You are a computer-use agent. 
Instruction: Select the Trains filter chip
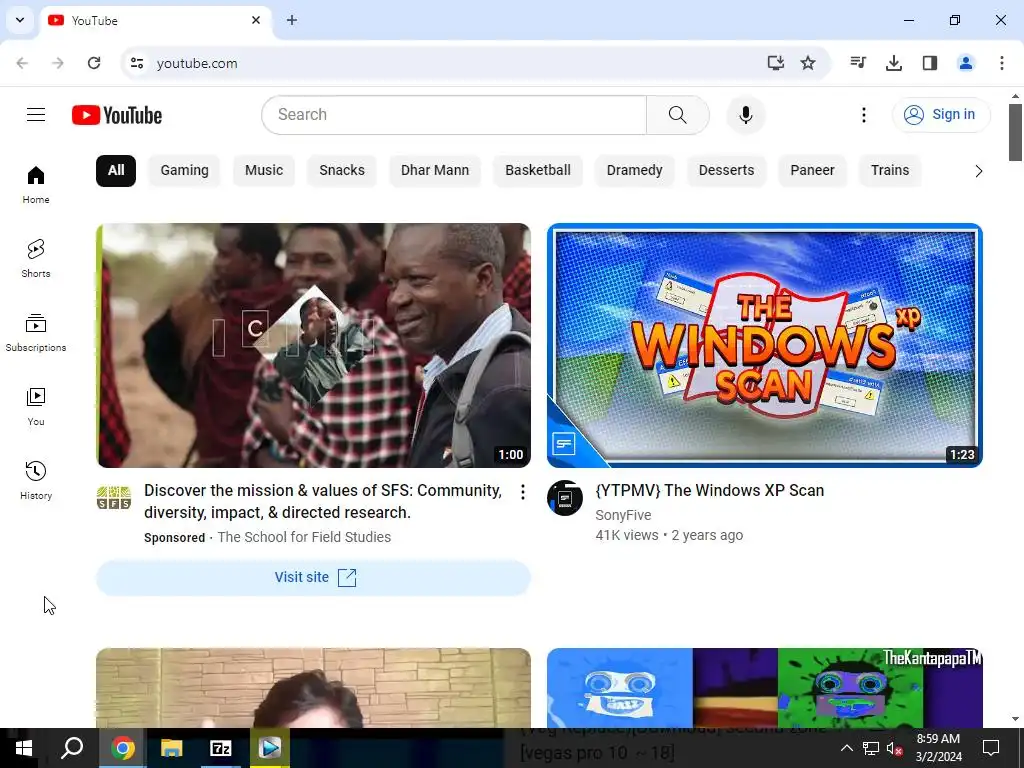point(890,170)
